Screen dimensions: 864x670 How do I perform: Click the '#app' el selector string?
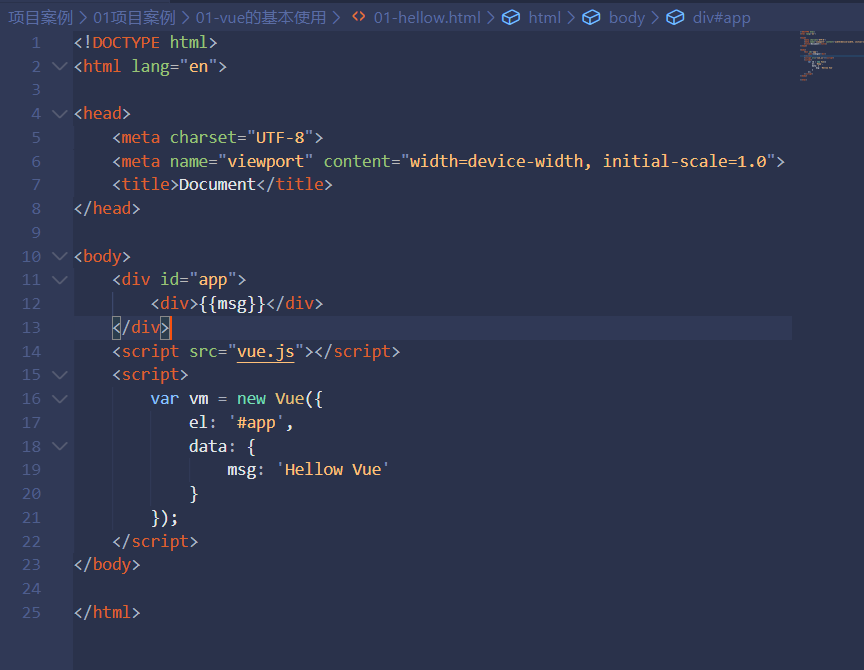[x=256, y=422]
